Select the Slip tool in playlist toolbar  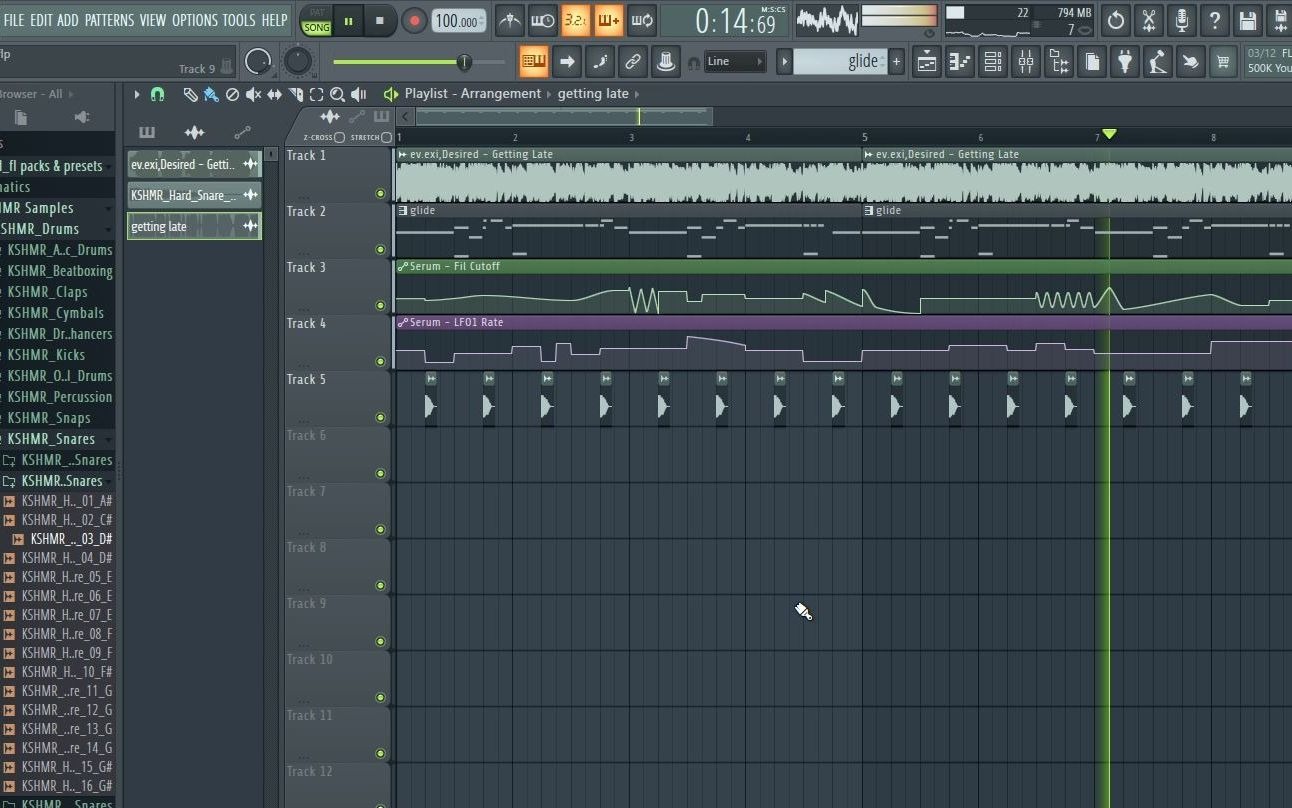(274, 94)
